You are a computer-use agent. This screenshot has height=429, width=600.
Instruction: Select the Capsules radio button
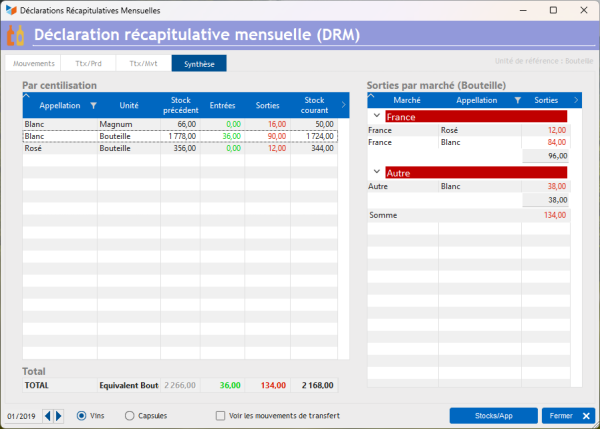click(129, 416)
